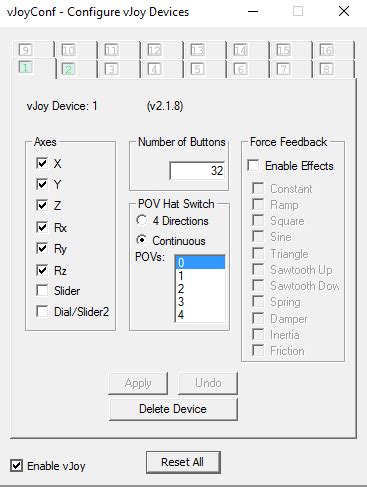Select 1 in the POVs list
This screenshot has height=487, width=367.
200,276
